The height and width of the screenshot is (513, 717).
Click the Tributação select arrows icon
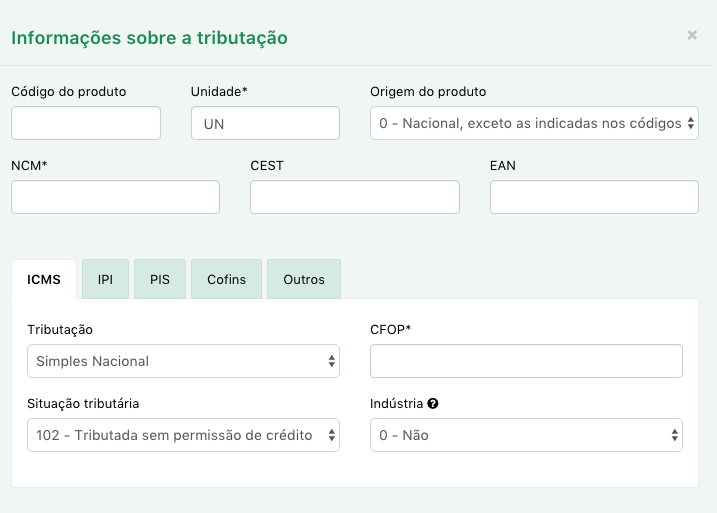click(x=332, y=361)
